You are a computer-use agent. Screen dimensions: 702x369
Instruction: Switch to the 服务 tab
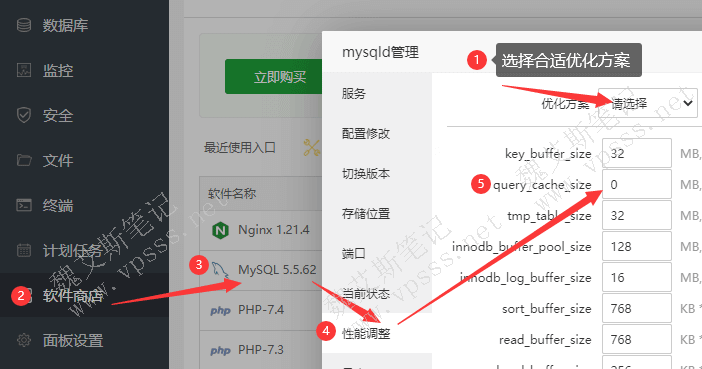354,94
